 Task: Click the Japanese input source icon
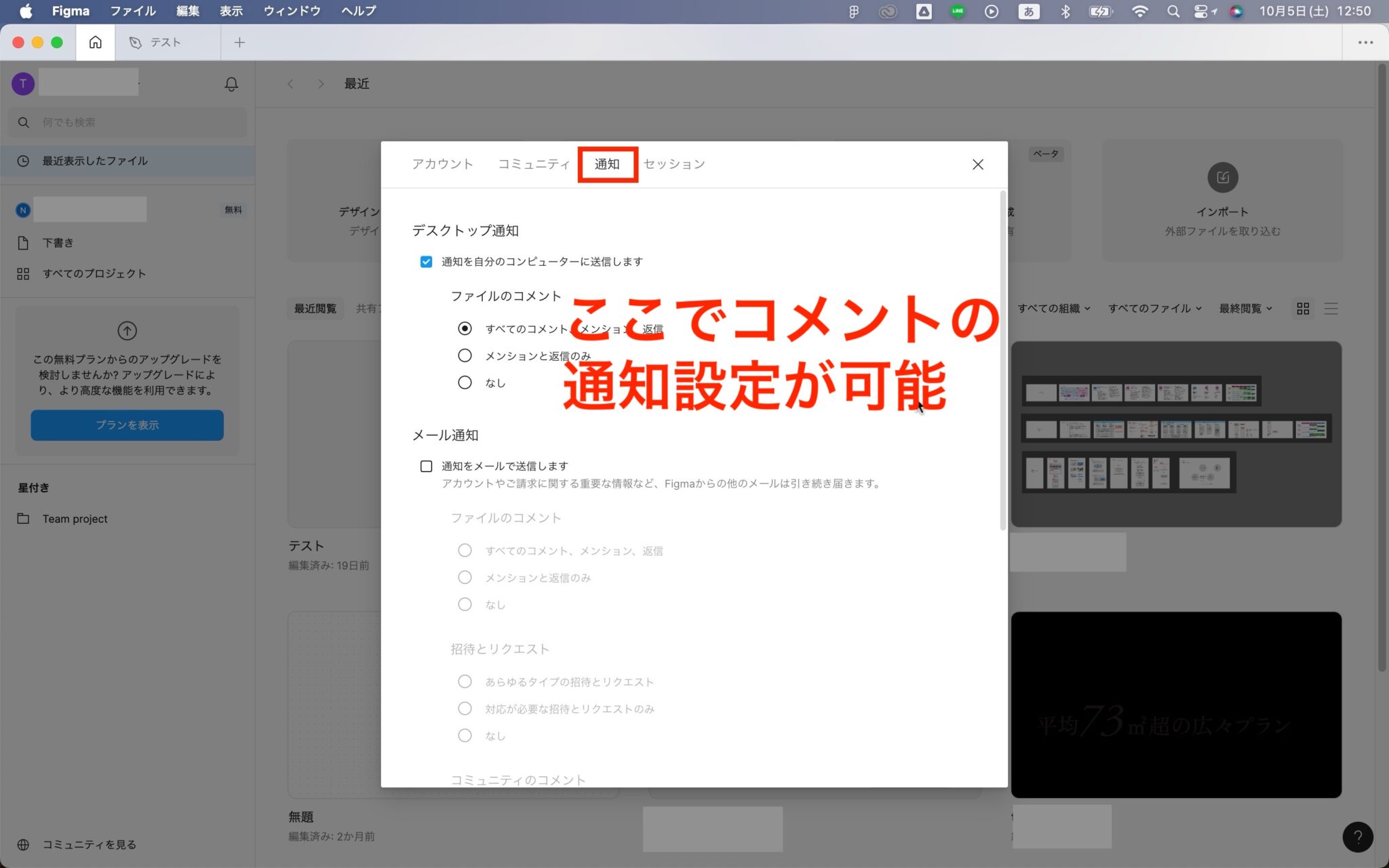tap(1028, 11)
